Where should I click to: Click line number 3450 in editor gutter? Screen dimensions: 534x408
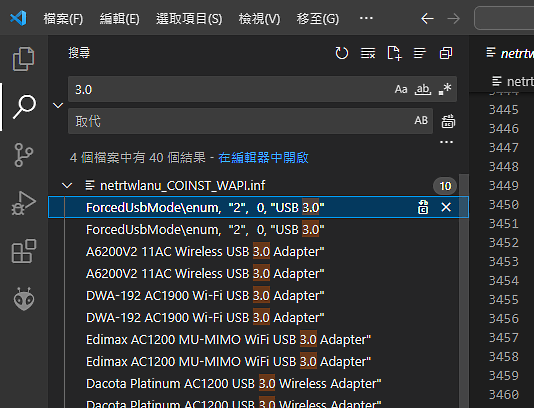tap(504, 205)
